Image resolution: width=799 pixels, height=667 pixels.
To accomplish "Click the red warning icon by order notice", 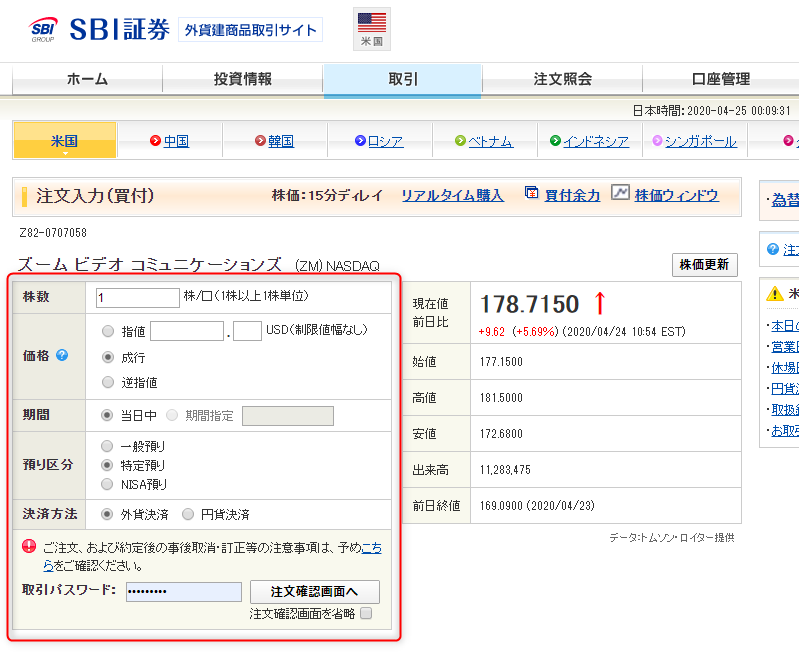I will point(30,547).
